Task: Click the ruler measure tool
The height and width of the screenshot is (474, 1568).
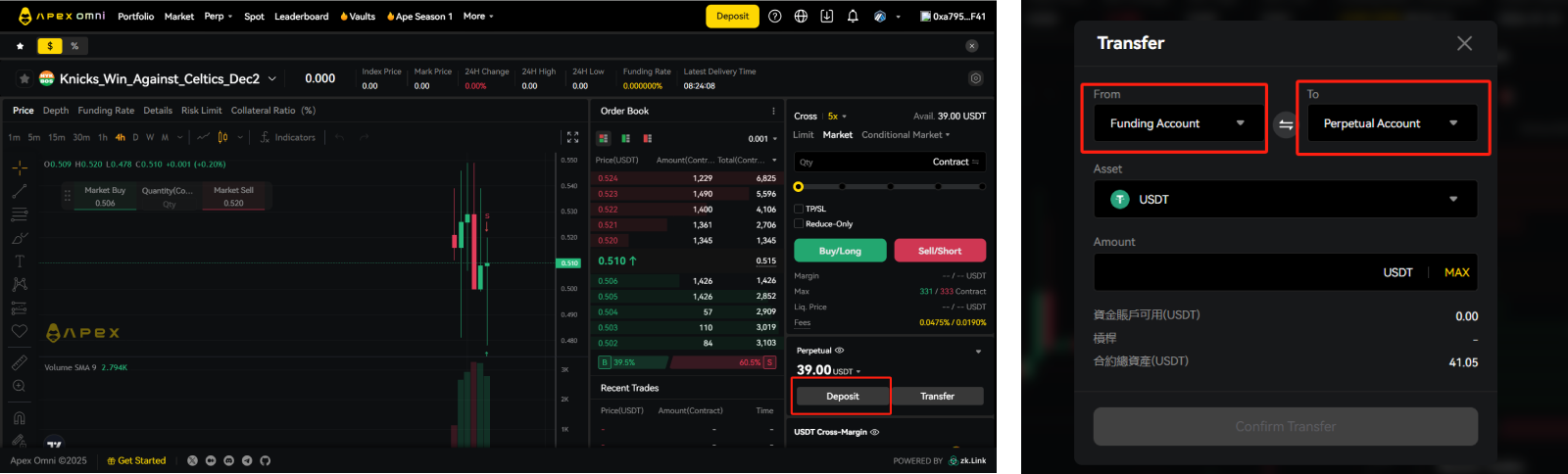Action: 20,362
